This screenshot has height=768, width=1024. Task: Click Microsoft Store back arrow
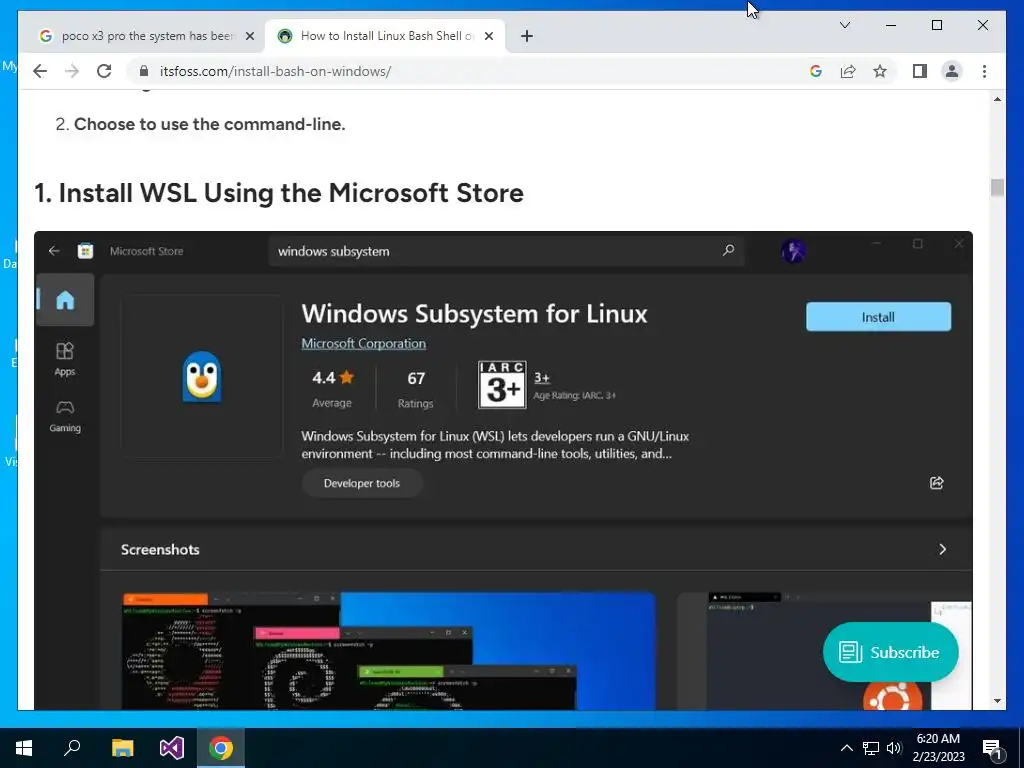[x=54, y=251]
